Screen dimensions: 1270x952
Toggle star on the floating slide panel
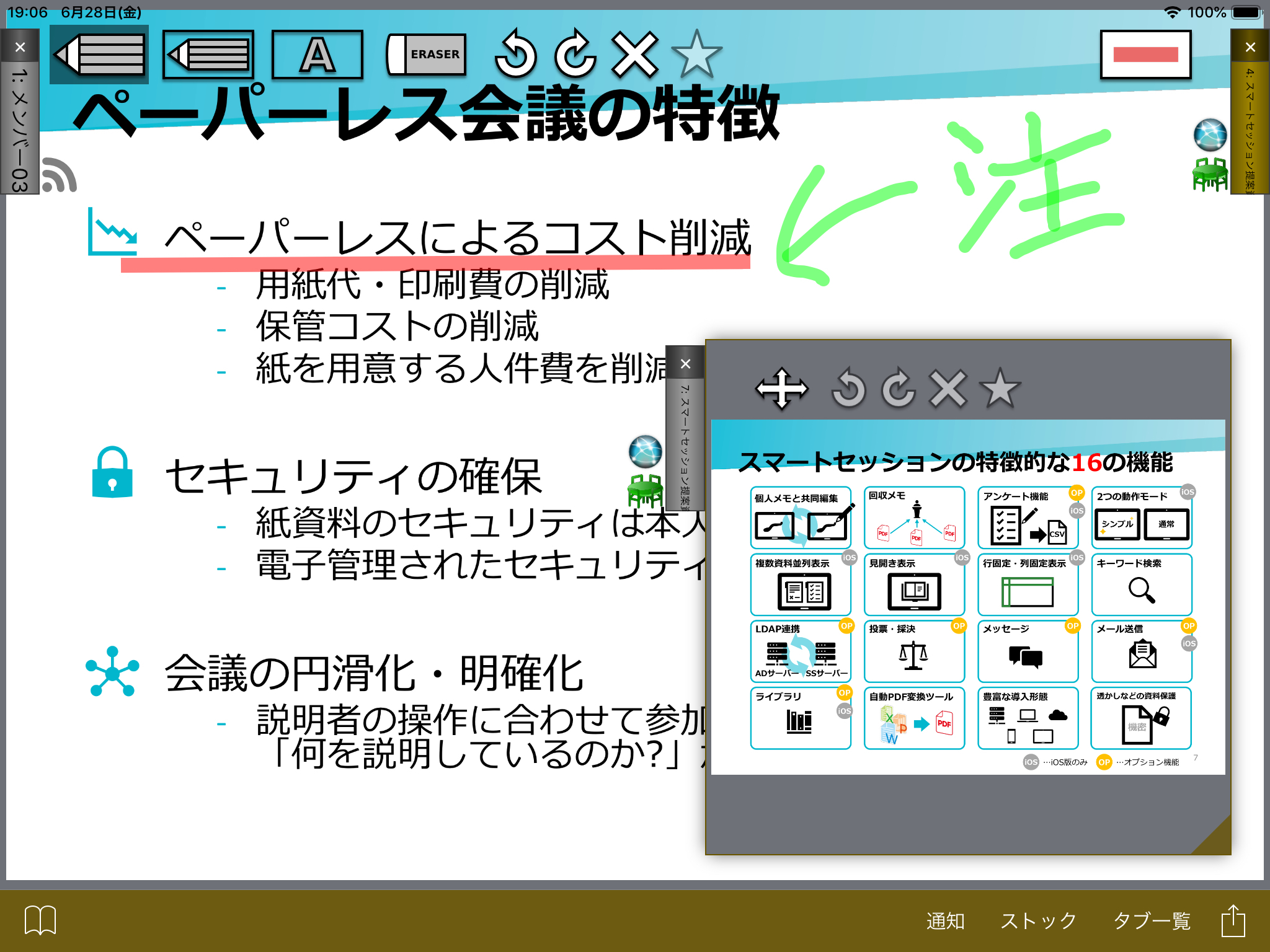coord(1000,389)
